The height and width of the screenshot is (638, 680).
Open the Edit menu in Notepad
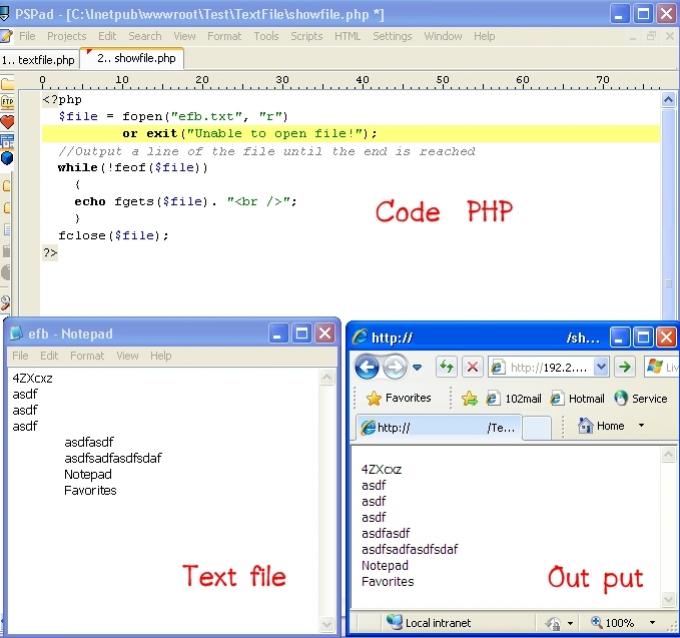click(x=49, y=356)
